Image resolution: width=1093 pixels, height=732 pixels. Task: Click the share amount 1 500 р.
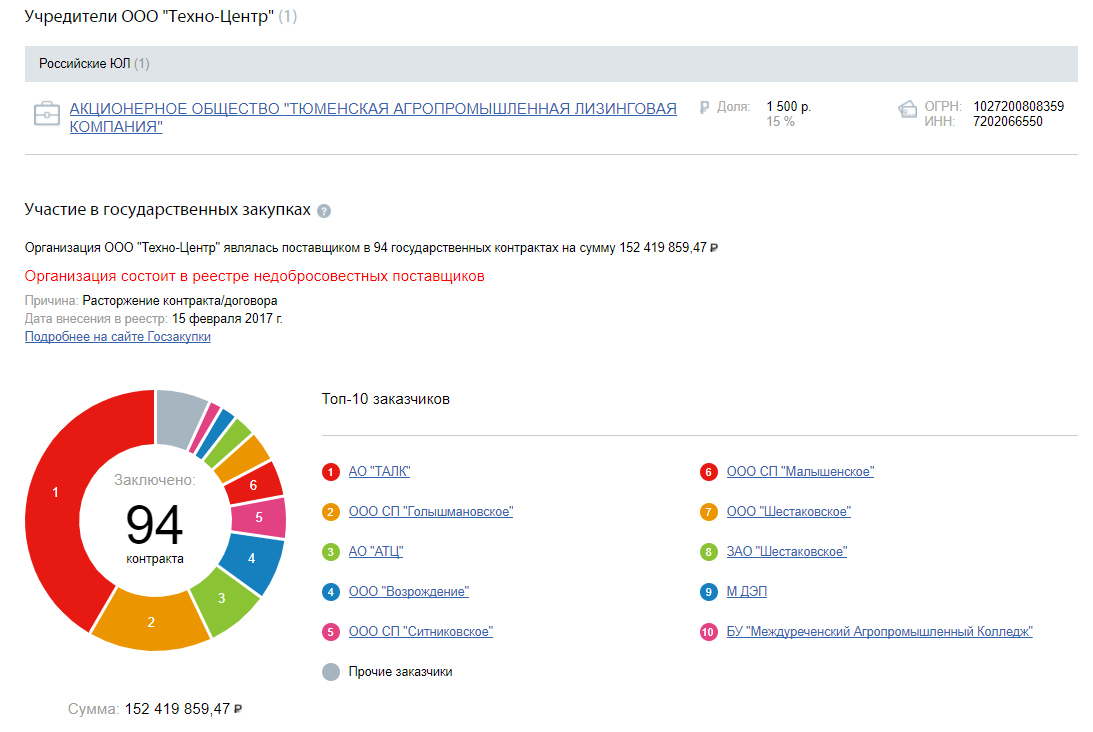[788, 107]
